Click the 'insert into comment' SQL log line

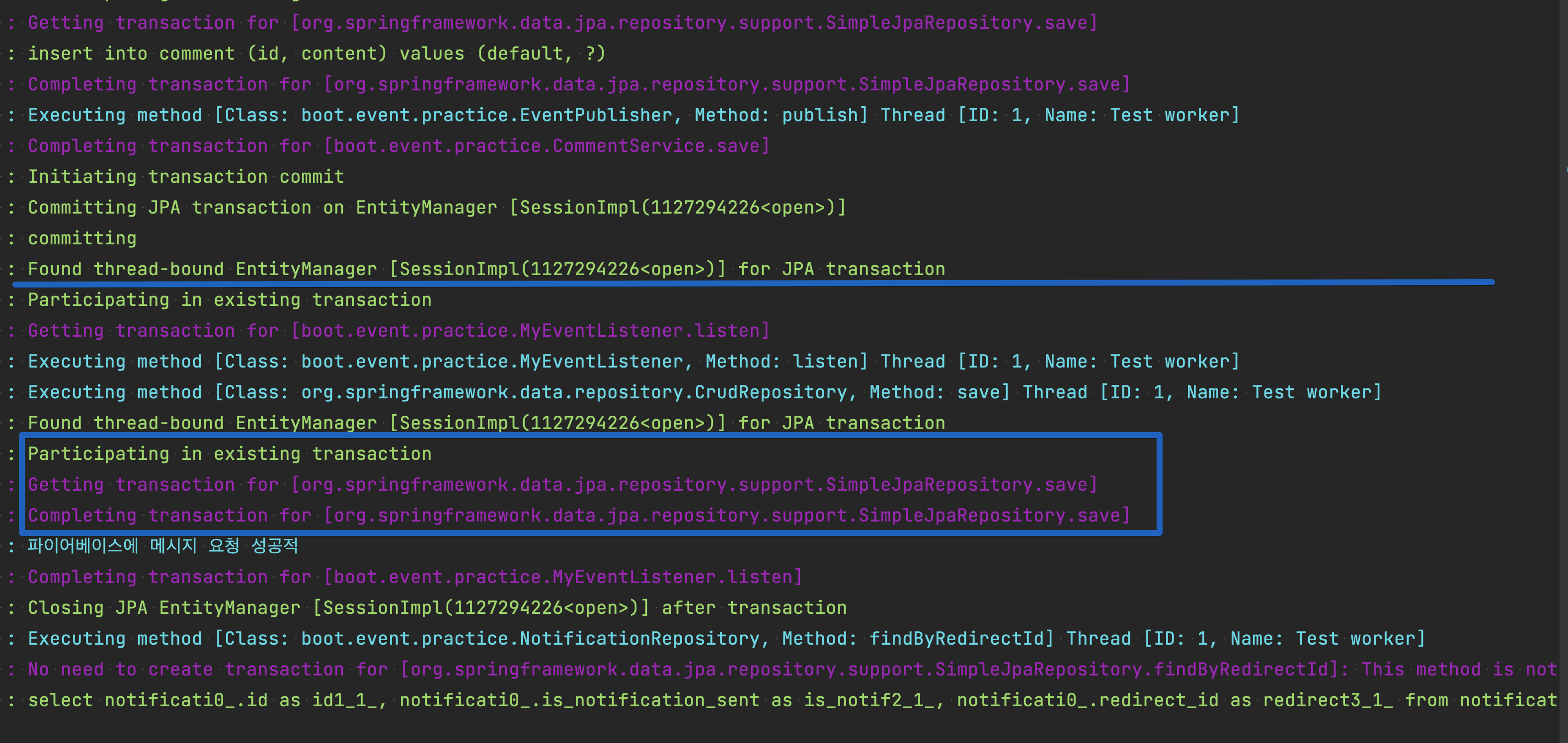316,54
